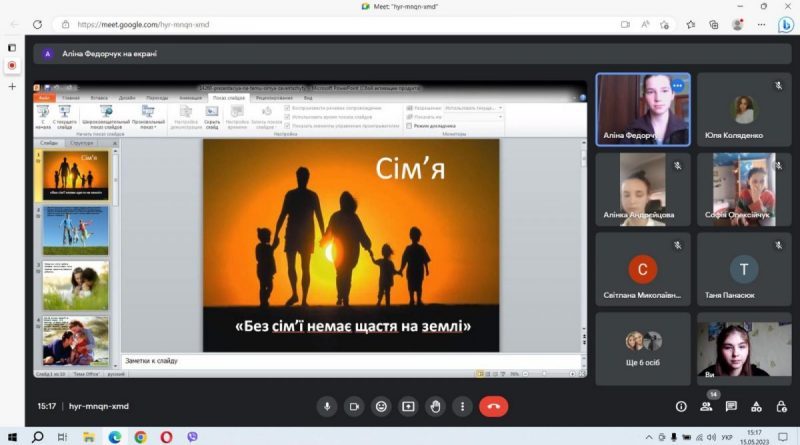Open emoji reactions button
Screen dimensions: 800x445
coord(381,407)
